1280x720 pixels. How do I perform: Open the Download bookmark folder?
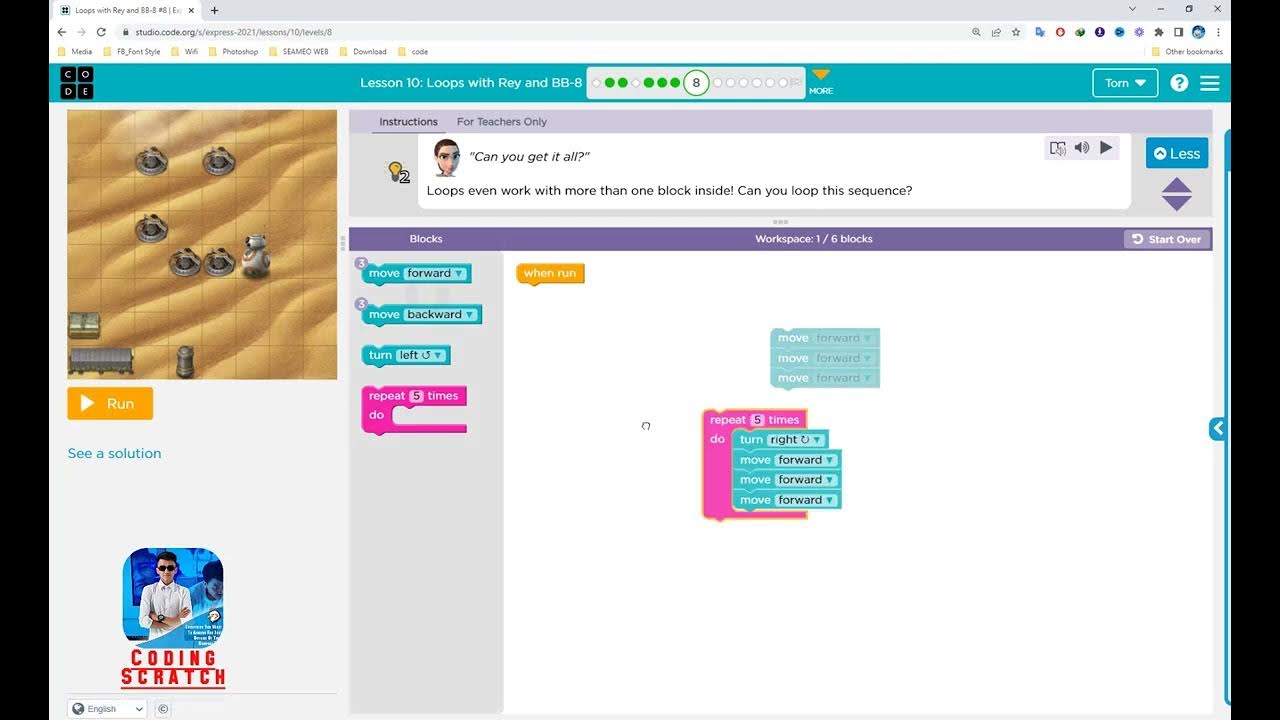click(x=363, y=51)
